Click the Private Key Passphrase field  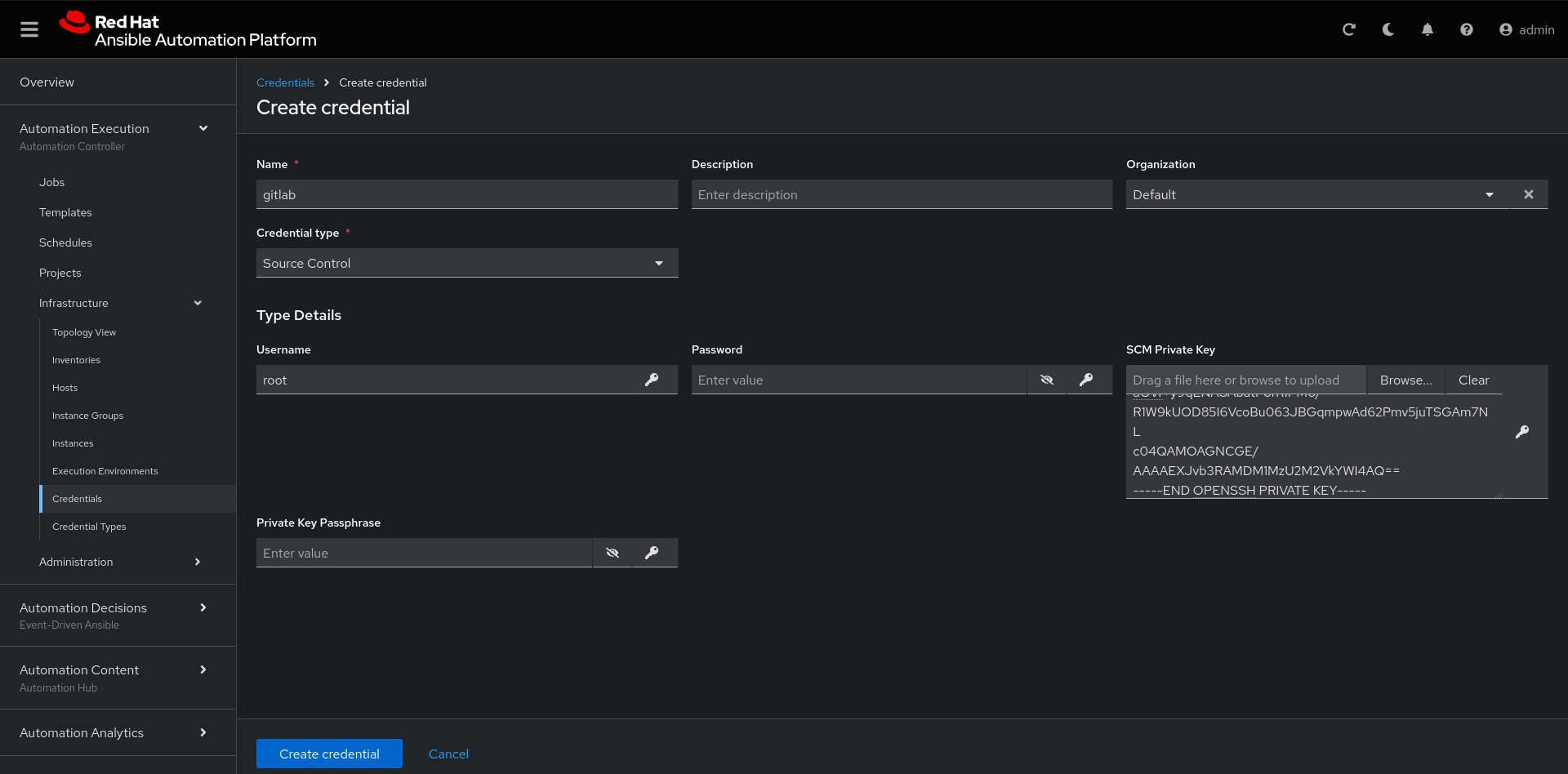[x=424, y=553]
